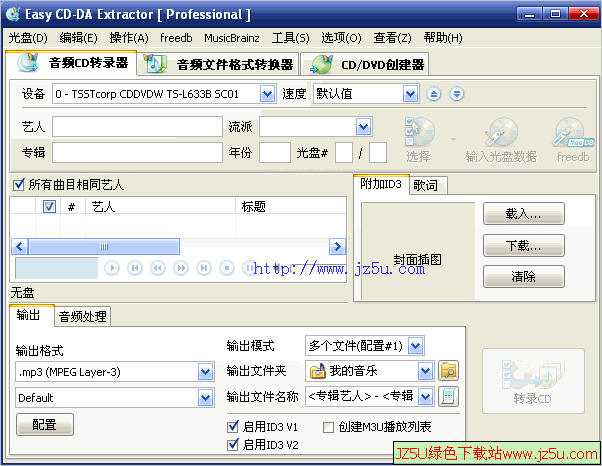Click the track list horizontal scrollbar thumb

tap(104, 246)
